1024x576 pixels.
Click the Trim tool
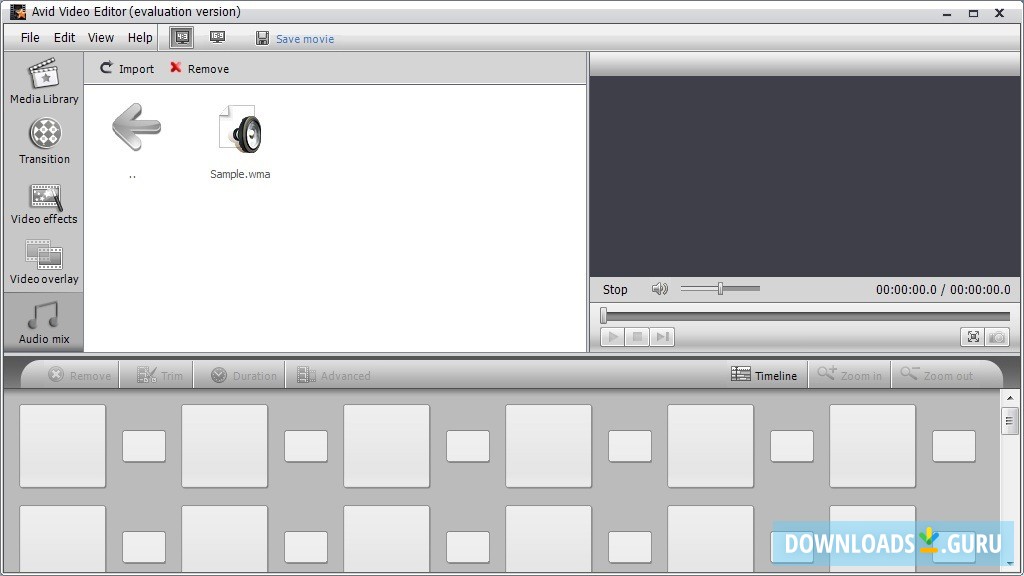[159, 376]
